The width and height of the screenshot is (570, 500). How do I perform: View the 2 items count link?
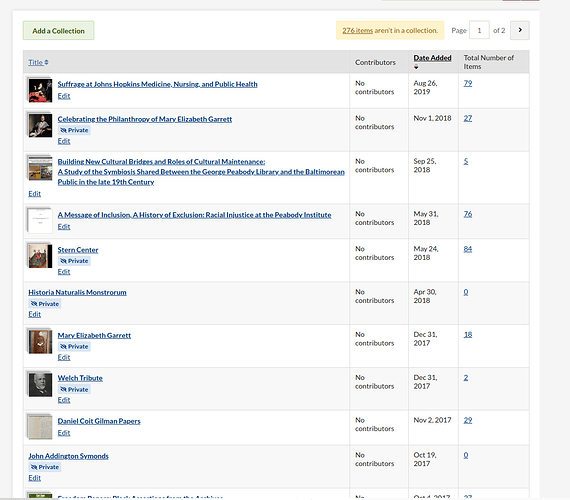pos(466,378)
